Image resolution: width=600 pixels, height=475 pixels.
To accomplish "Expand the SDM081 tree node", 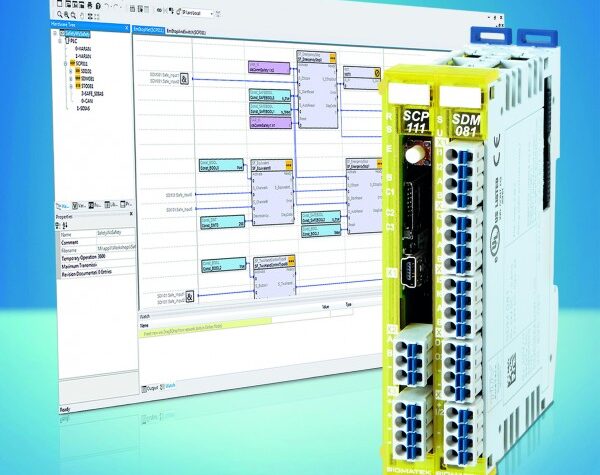I will point(71,79).
